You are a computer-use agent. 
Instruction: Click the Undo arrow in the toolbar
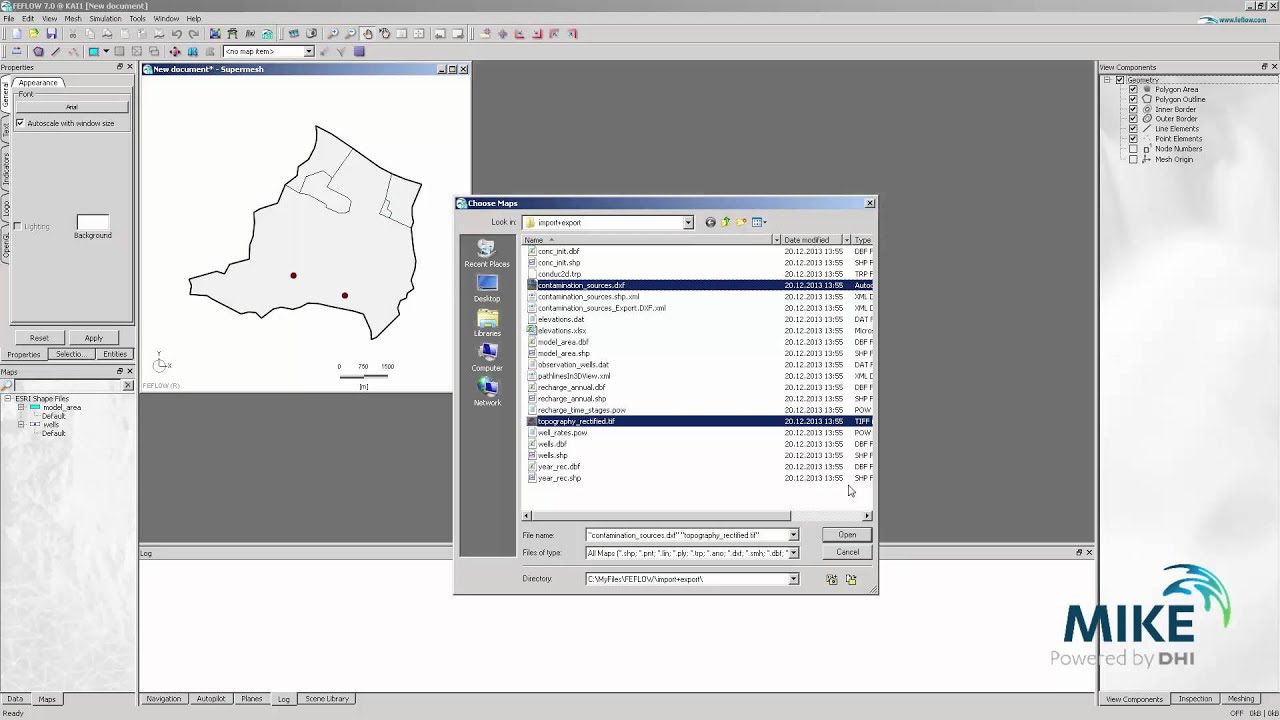tap(176, 34)
